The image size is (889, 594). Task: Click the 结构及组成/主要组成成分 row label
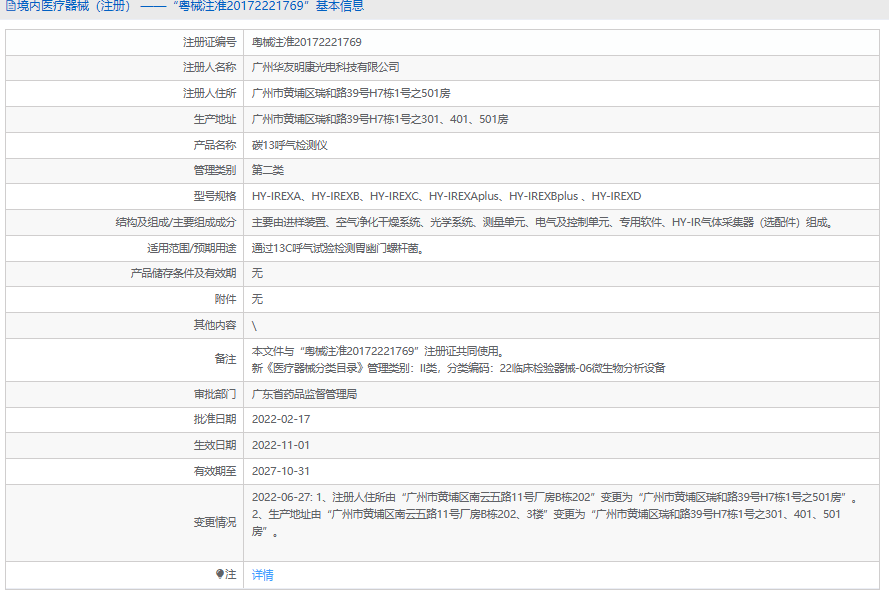(176, 222)
